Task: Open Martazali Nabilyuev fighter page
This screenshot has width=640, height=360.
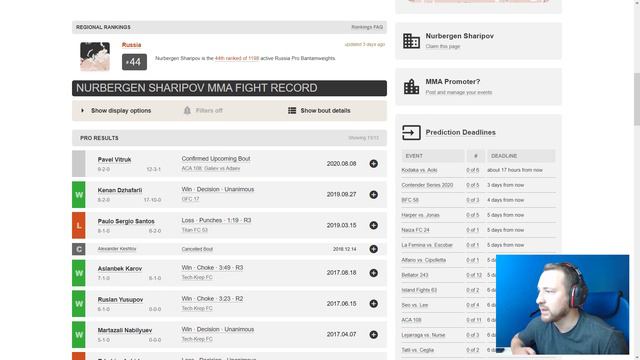Action: click(x=124, y=330)
